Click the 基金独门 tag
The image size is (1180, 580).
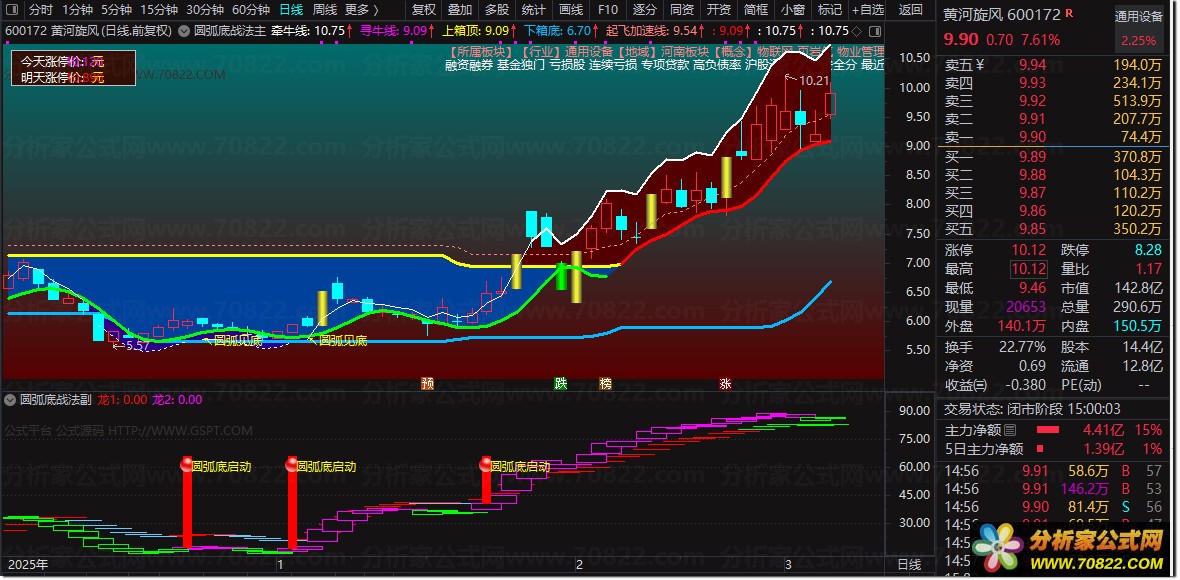(521, 65)
